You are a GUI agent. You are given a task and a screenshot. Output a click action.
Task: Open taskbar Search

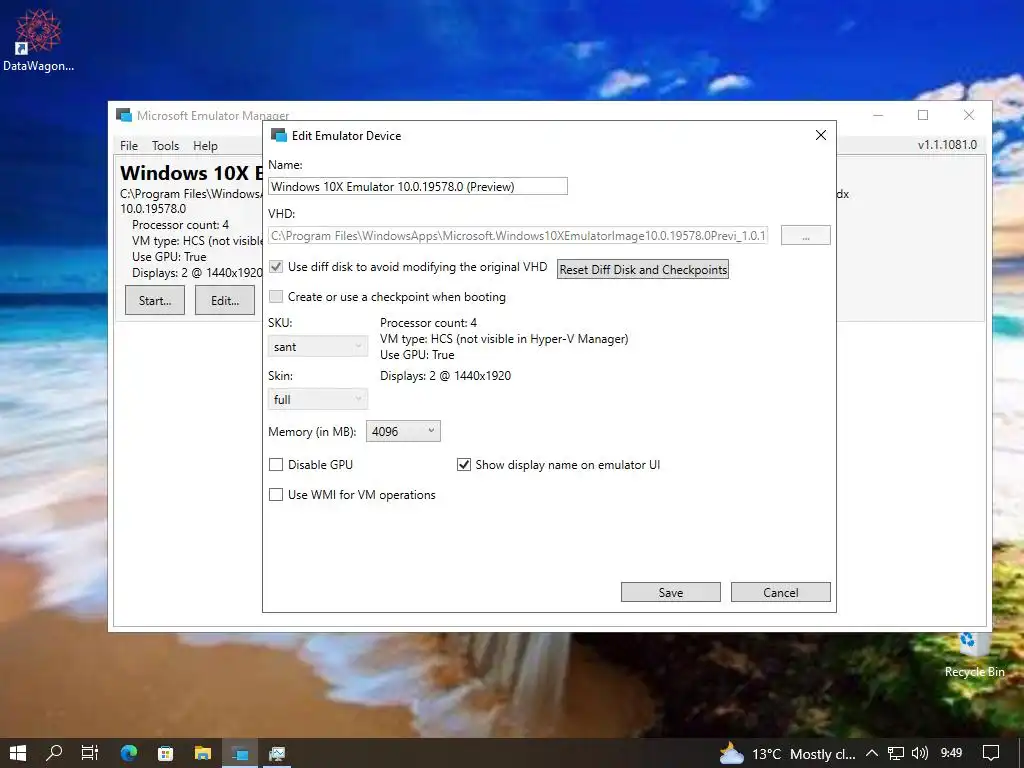54,753
